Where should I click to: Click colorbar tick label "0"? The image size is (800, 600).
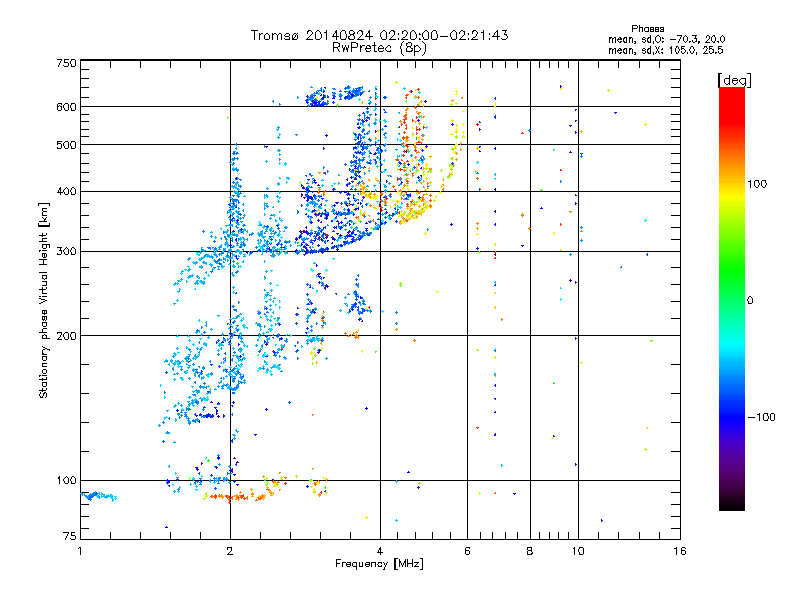[750, 301]
